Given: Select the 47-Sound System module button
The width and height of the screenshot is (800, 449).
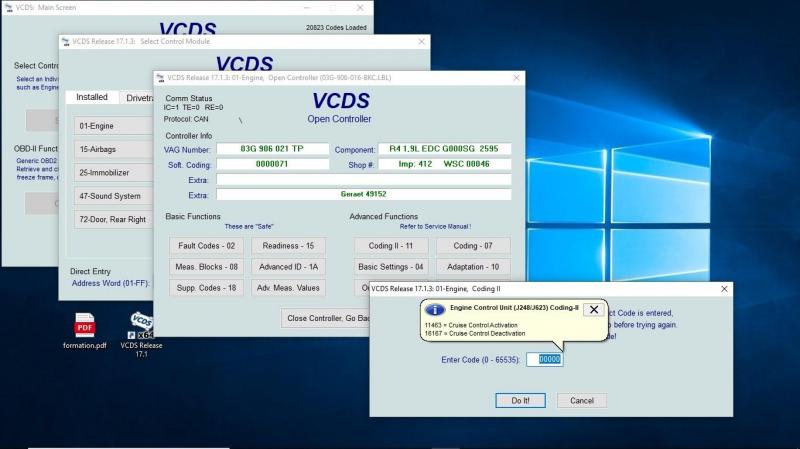Looking at the screenshot, I should (114, 196).
